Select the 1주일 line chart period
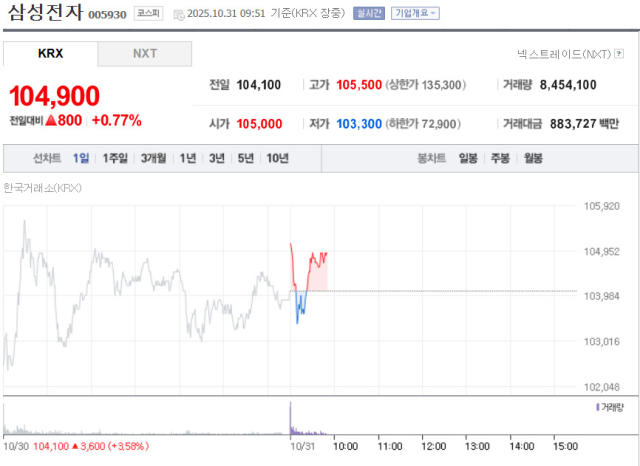This screenshot has height=466, width=640. [115, 158]
